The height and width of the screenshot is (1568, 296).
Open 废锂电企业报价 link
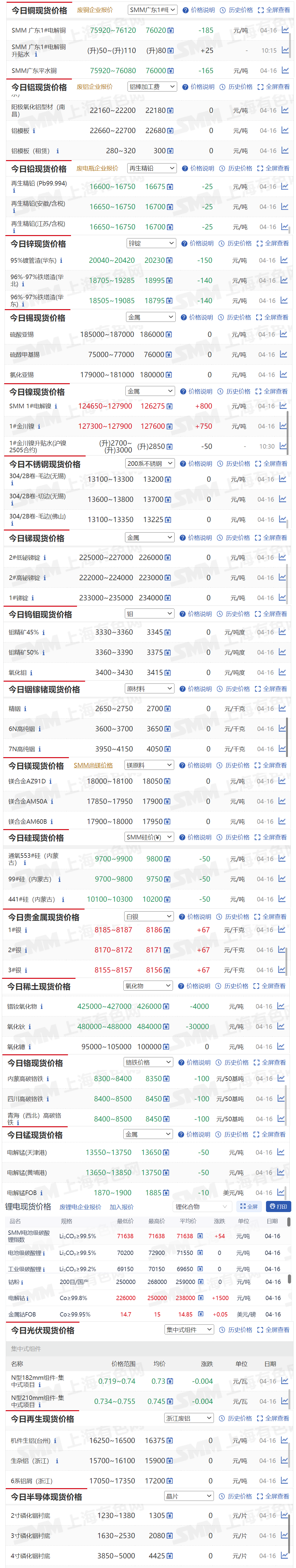(x=80, y=1207)
